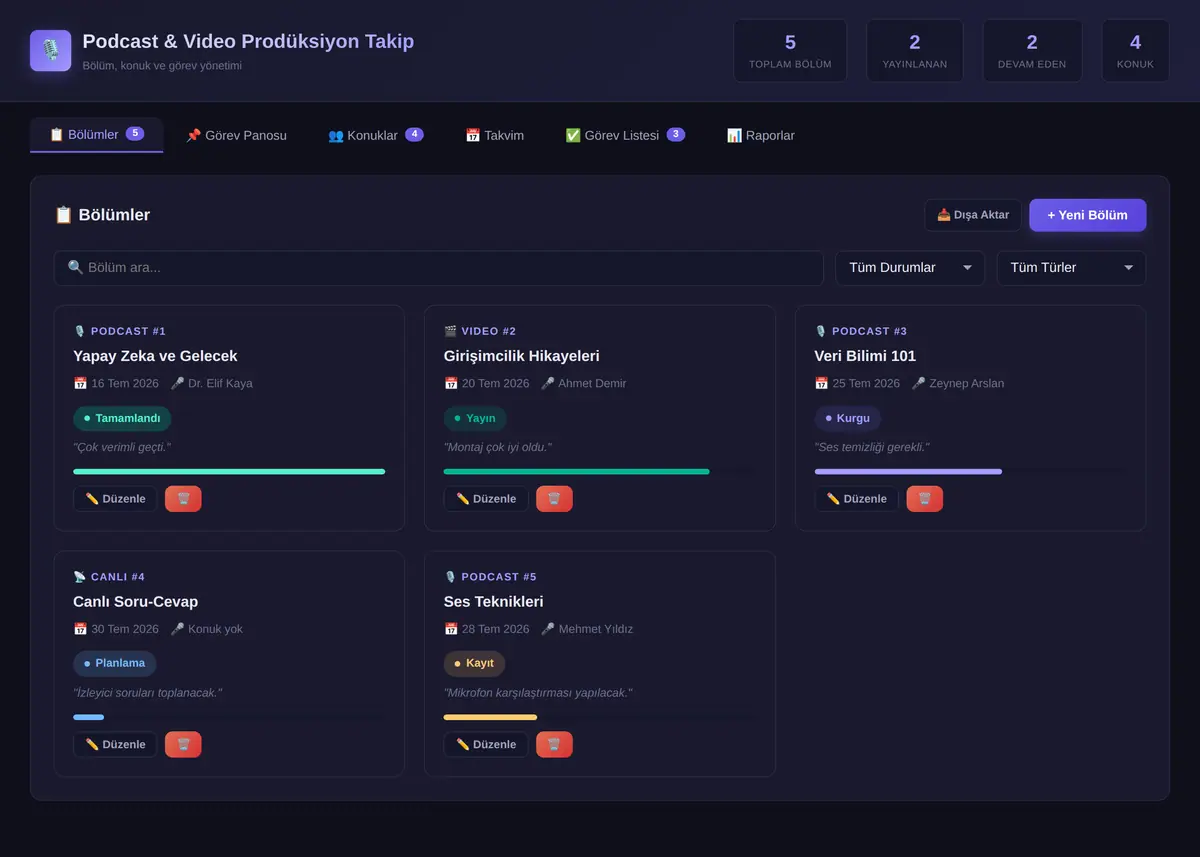Delete the Ses Teknikleri episode
The width and height of the screenshot is (1200, 857).
554,744
